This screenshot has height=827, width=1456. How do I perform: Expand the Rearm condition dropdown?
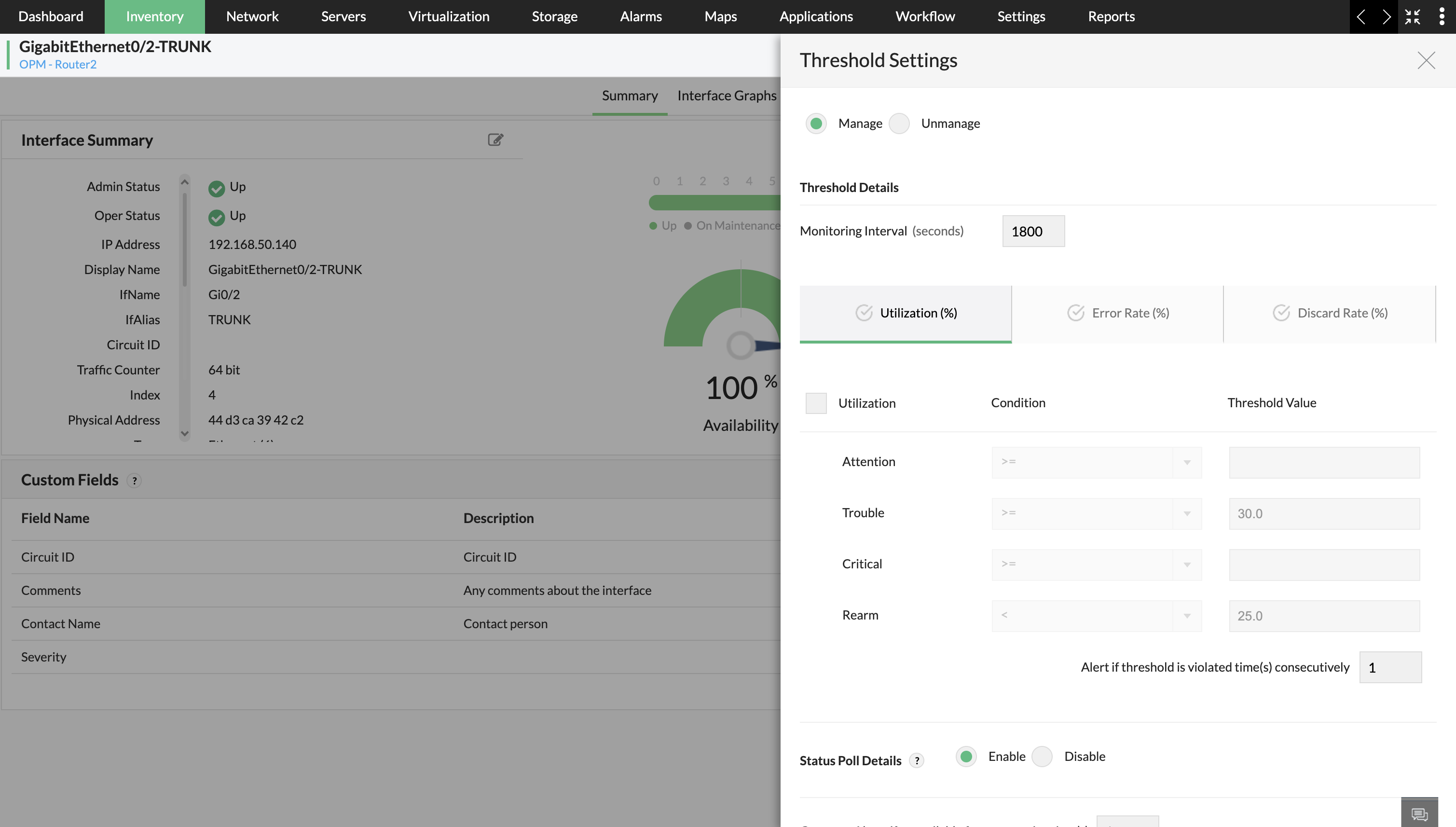point(1096,616)
